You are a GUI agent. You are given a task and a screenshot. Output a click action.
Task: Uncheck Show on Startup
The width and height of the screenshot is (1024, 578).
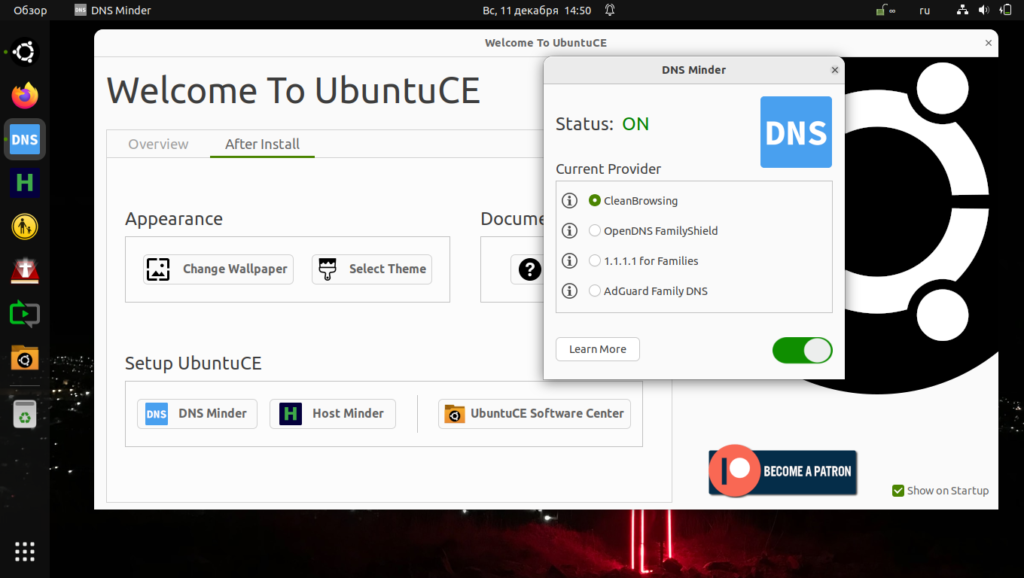pyautogui.click(x=897, y=490)
